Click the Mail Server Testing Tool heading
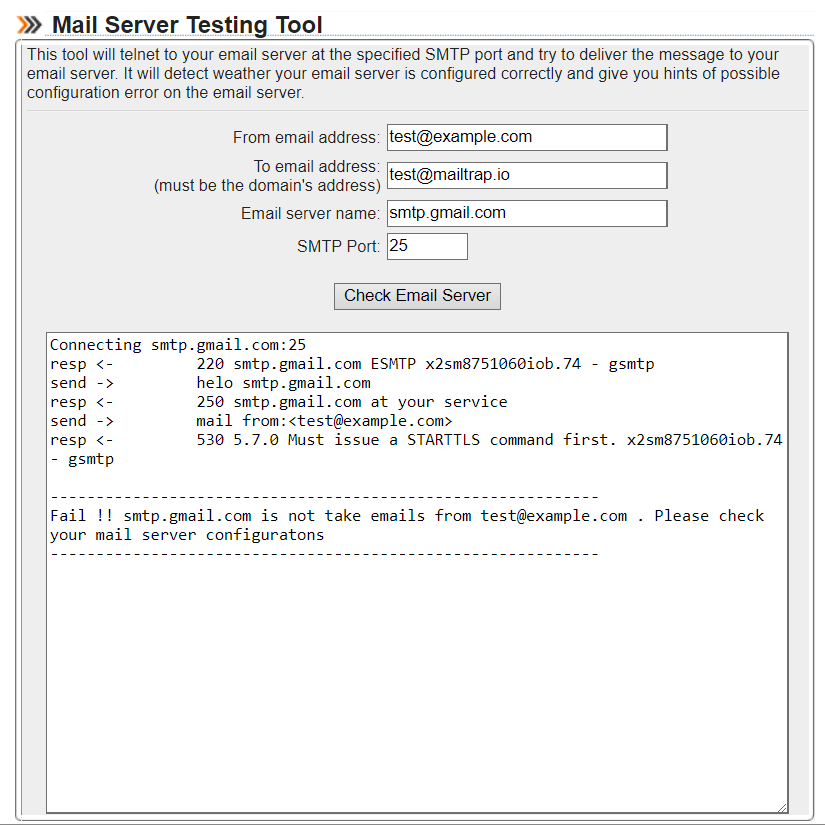Image resolution: width=825 pixels, height=825 pixels. coord(187,25)
